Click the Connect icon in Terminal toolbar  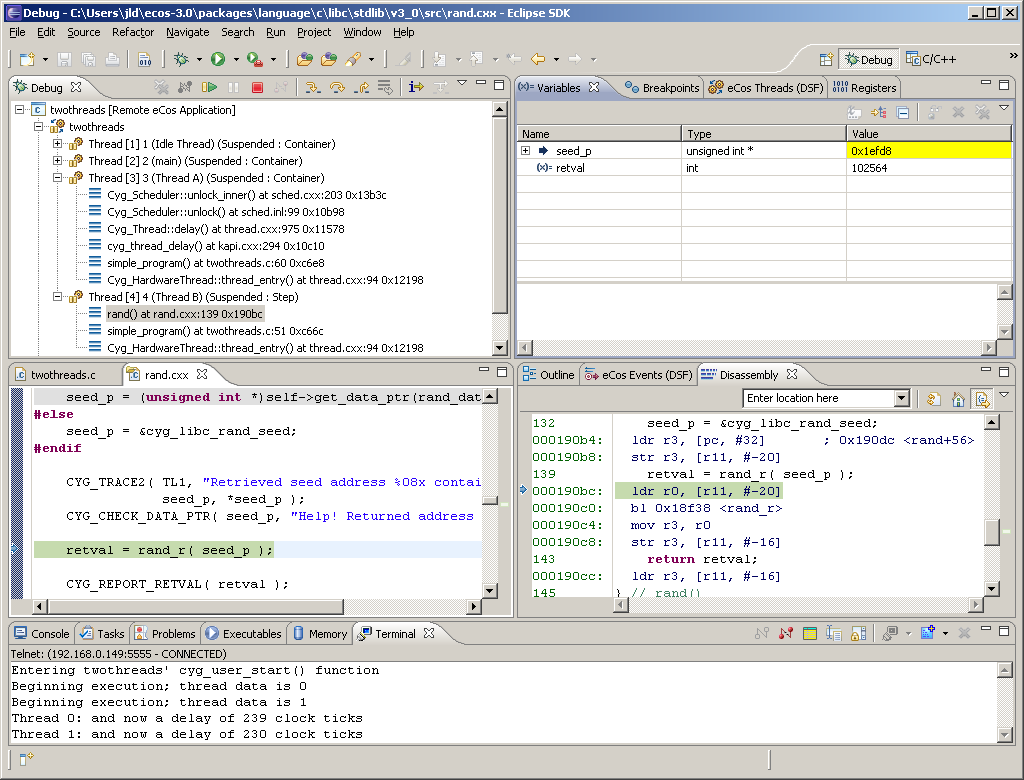click(x=761, y=633)
